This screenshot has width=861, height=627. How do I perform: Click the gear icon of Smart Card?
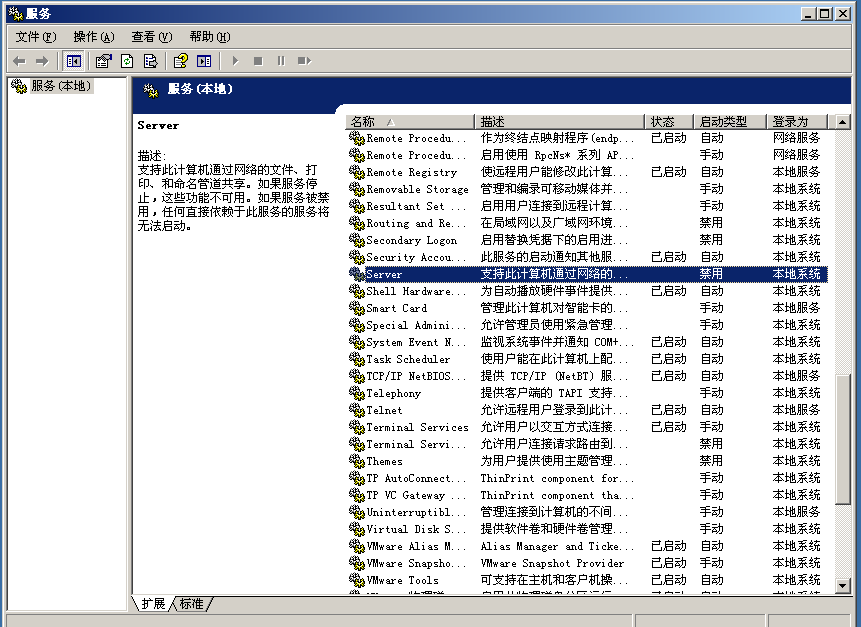point(356,308)
